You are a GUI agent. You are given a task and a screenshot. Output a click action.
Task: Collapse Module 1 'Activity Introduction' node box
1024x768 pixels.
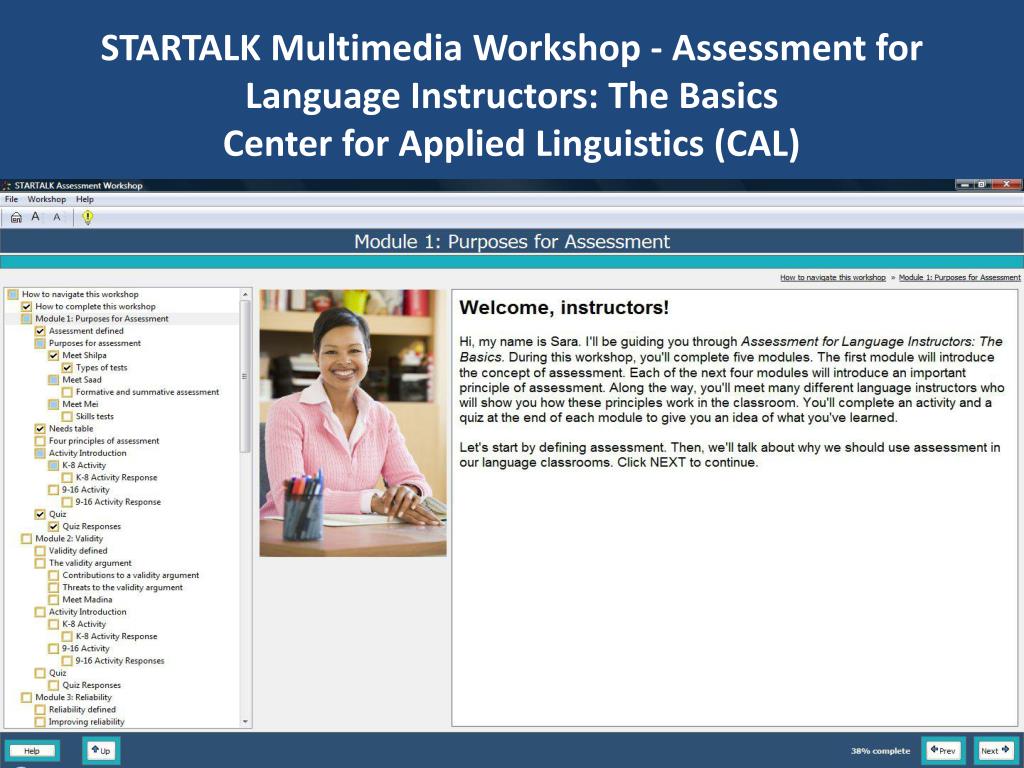(40, 453)
